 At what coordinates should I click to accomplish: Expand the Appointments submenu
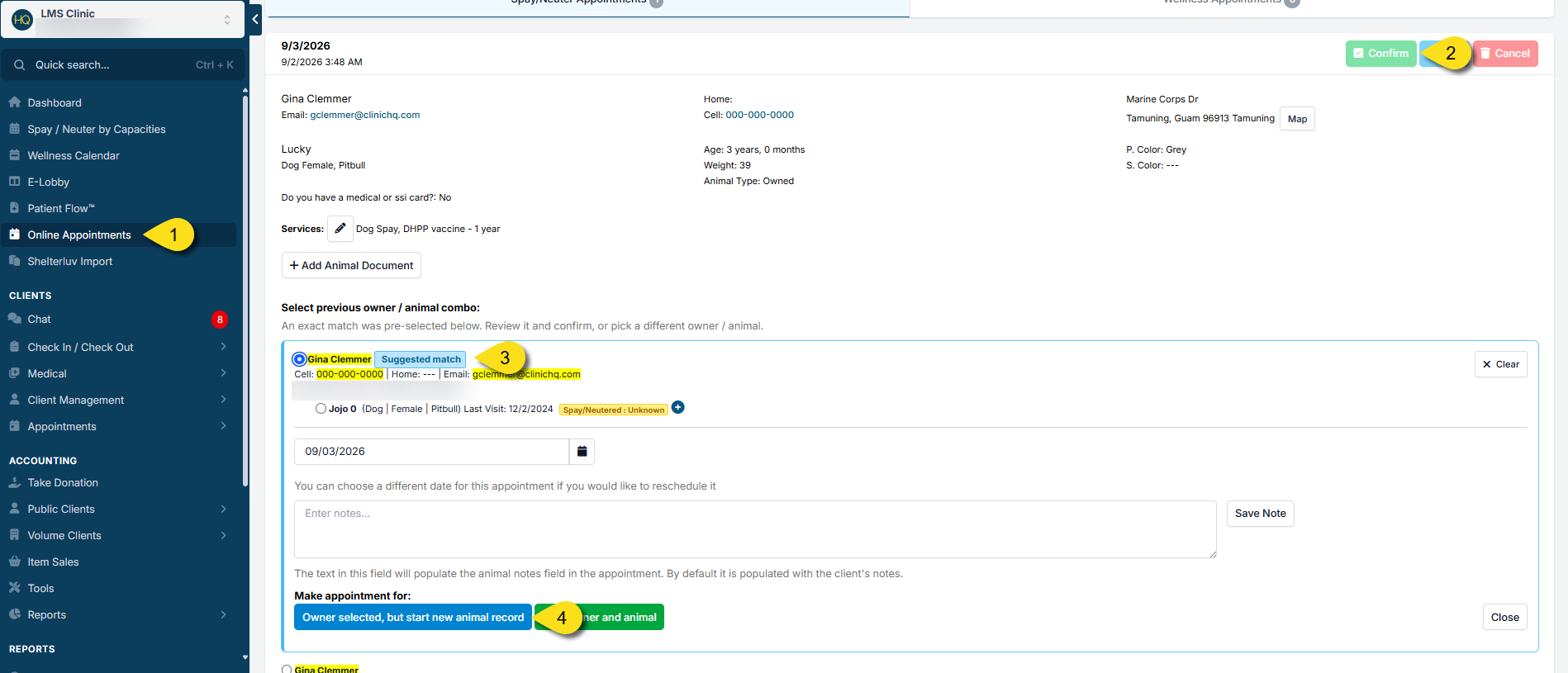[118, 426]
